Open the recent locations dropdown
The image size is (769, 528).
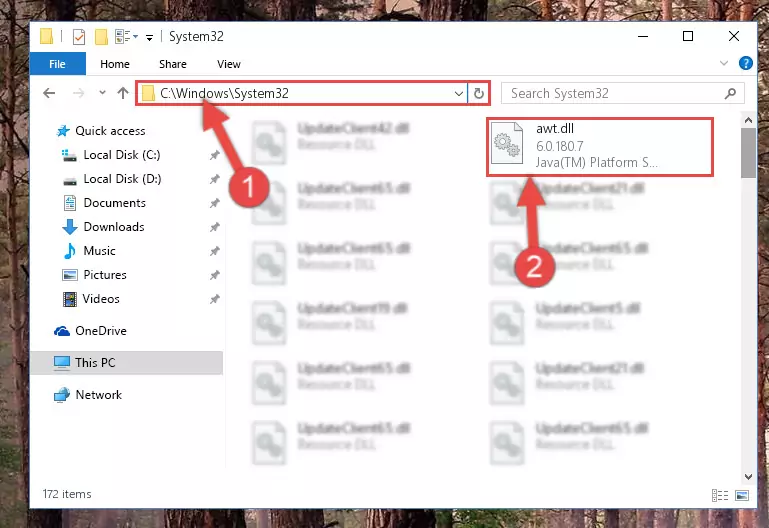click(102, 92)
